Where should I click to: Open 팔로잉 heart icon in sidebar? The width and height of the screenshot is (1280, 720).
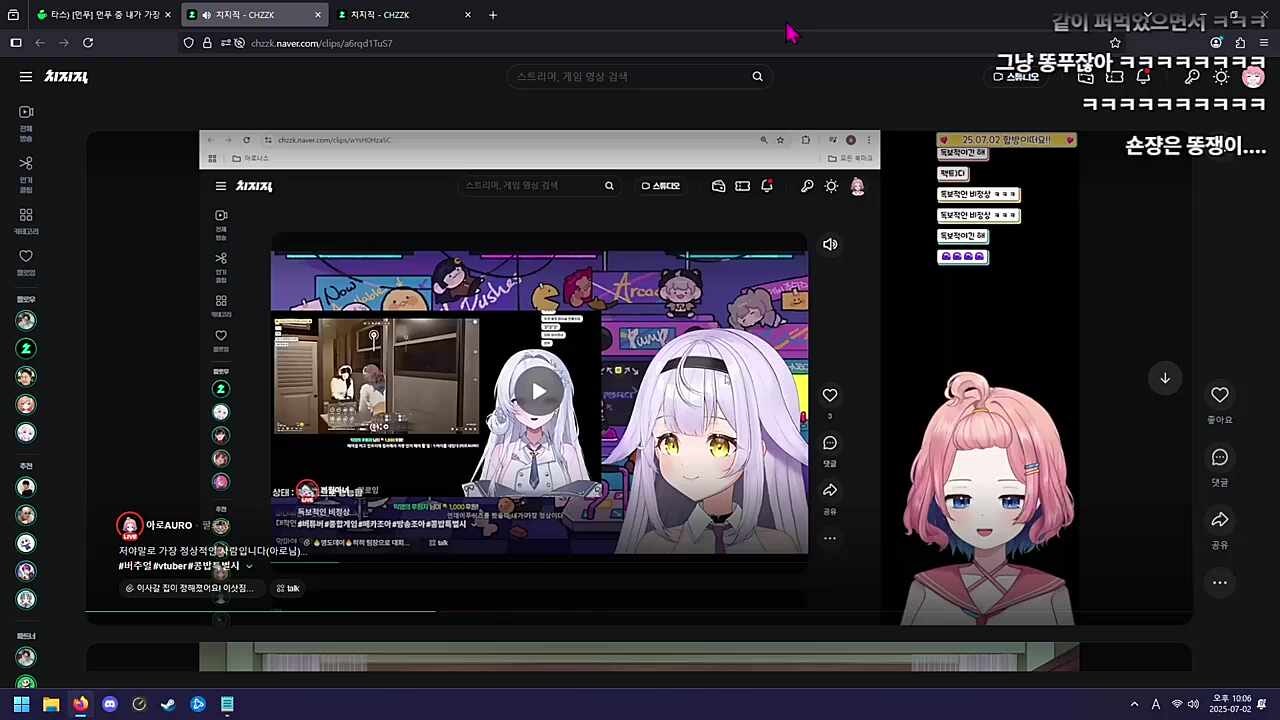[x=26, y=263]
